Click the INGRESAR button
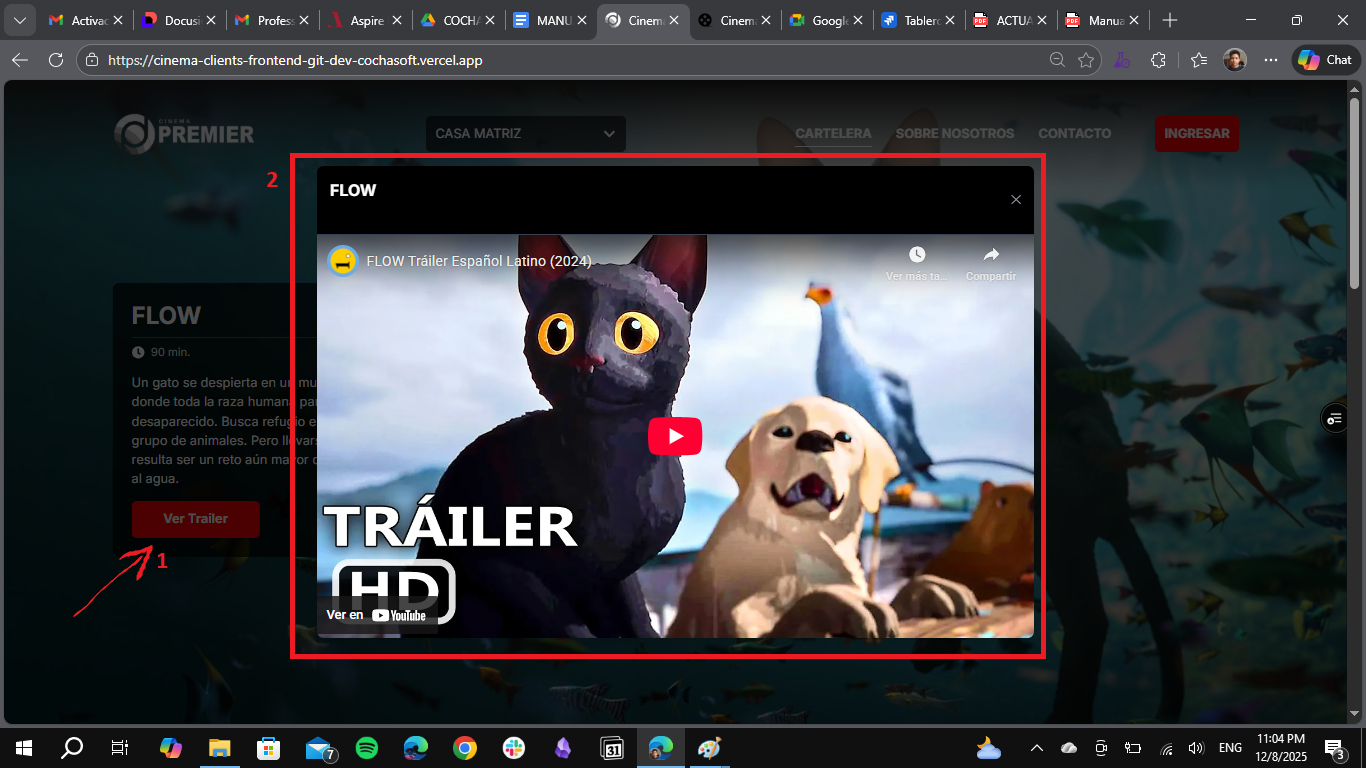 1197,133
